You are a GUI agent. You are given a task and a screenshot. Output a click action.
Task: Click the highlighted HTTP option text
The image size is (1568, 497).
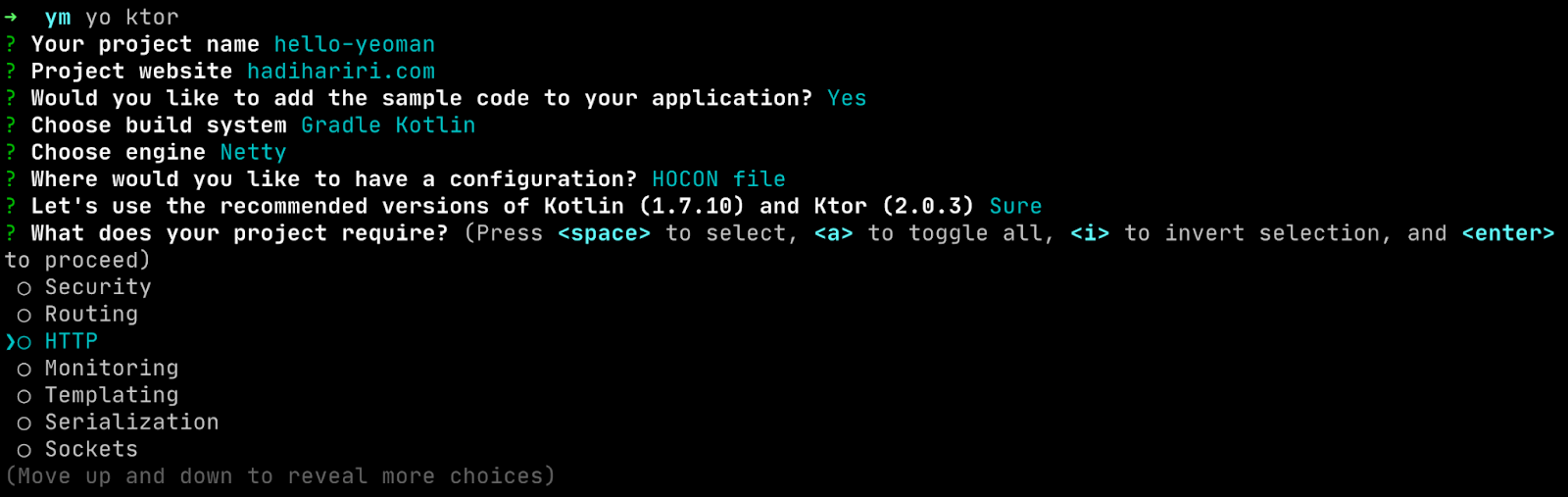pyautogui.click(x=72, y=341)
